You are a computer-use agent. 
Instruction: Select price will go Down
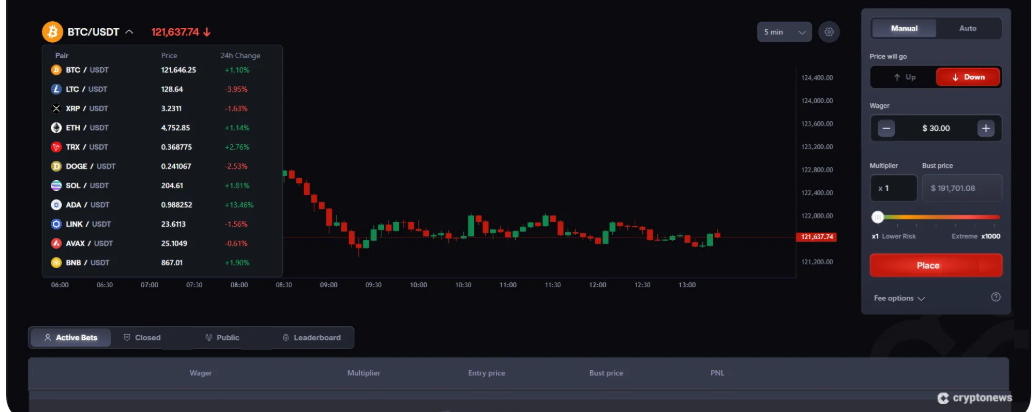[968, 77]
